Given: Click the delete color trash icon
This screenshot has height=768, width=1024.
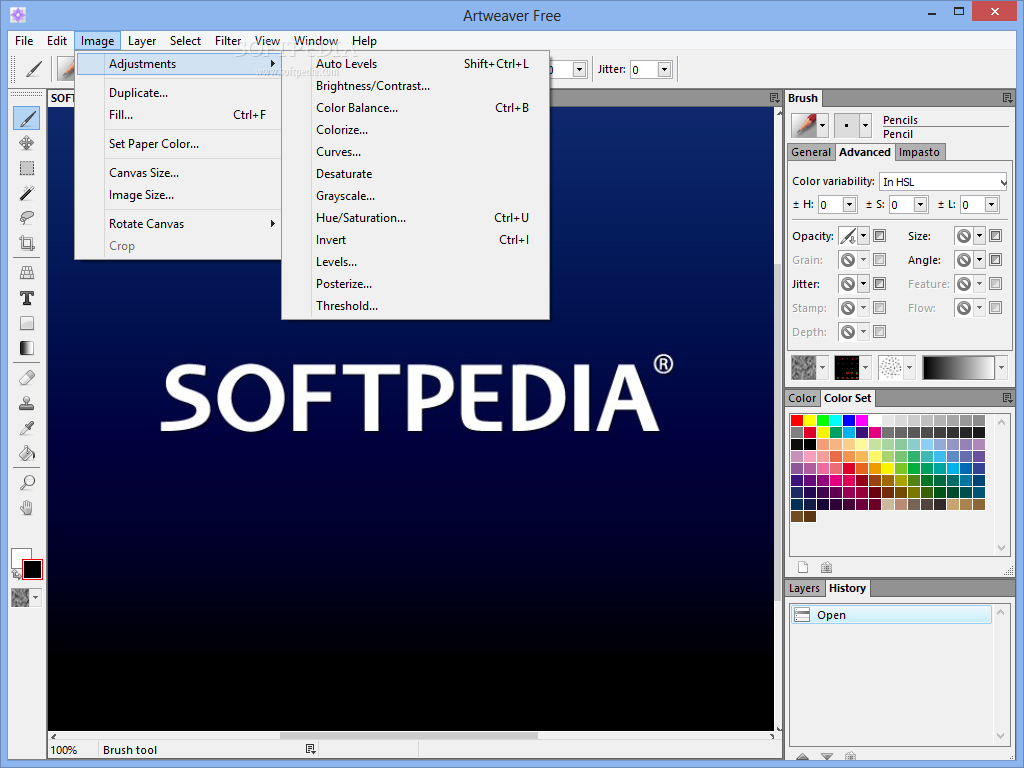Looking at the screenshot, I should tap(826, 567).
